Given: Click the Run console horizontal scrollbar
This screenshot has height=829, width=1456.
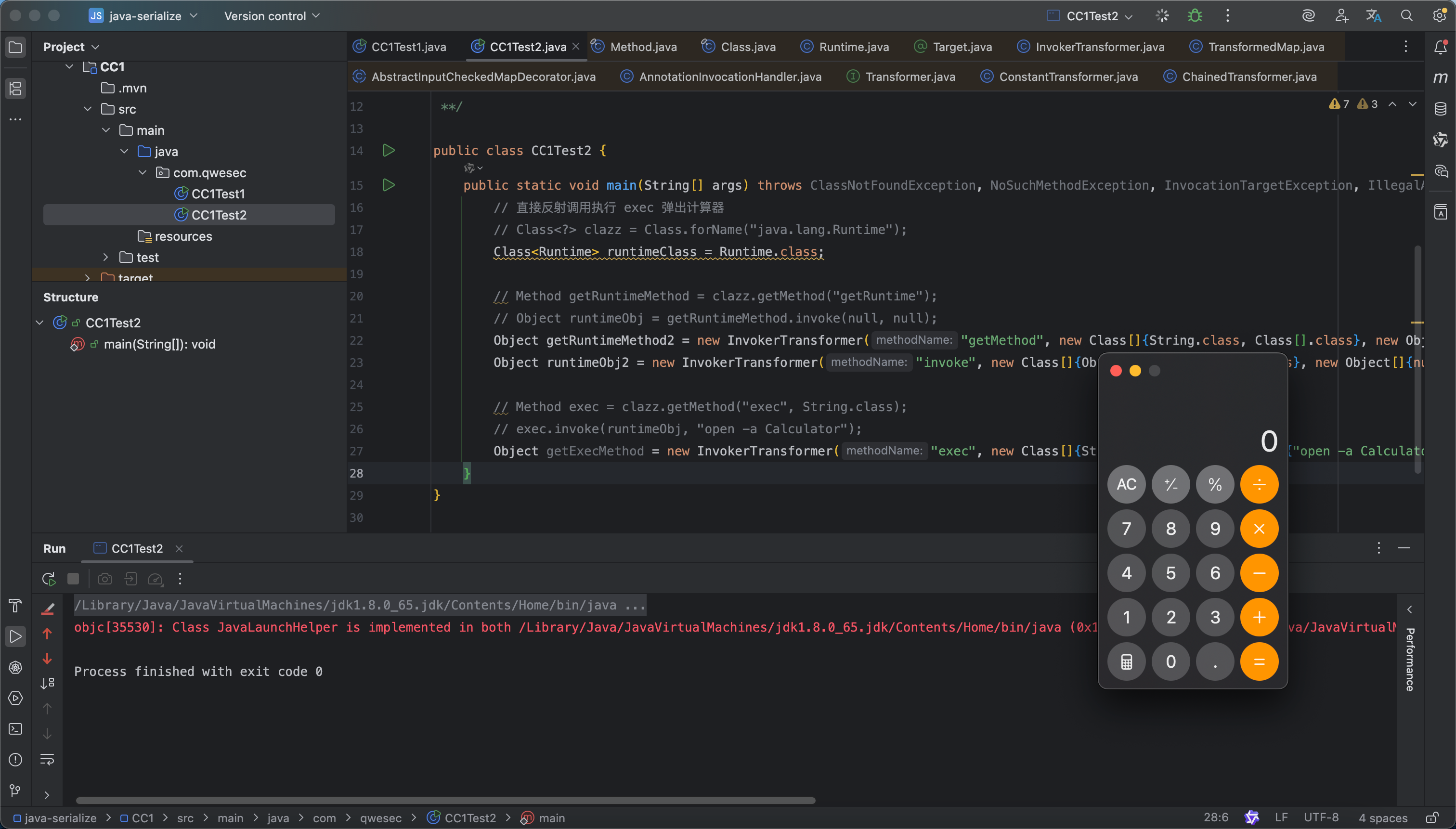Looking at the screenshot, I should [x=445, y=800].
